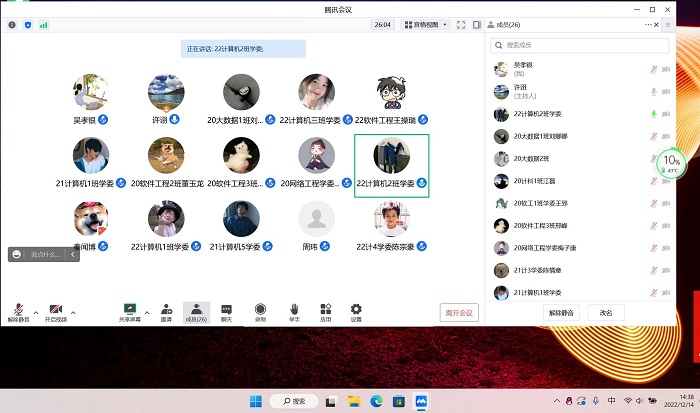This screenshot has width=700, height=413.
Task: Select 20大数据2班 in the member list
Action: [530, 158]
